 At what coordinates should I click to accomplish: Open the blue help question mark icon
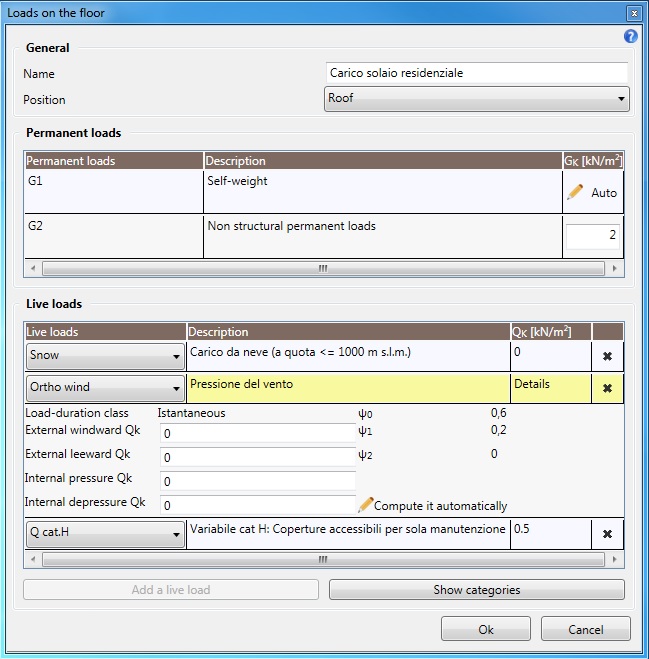pos(630,37)
